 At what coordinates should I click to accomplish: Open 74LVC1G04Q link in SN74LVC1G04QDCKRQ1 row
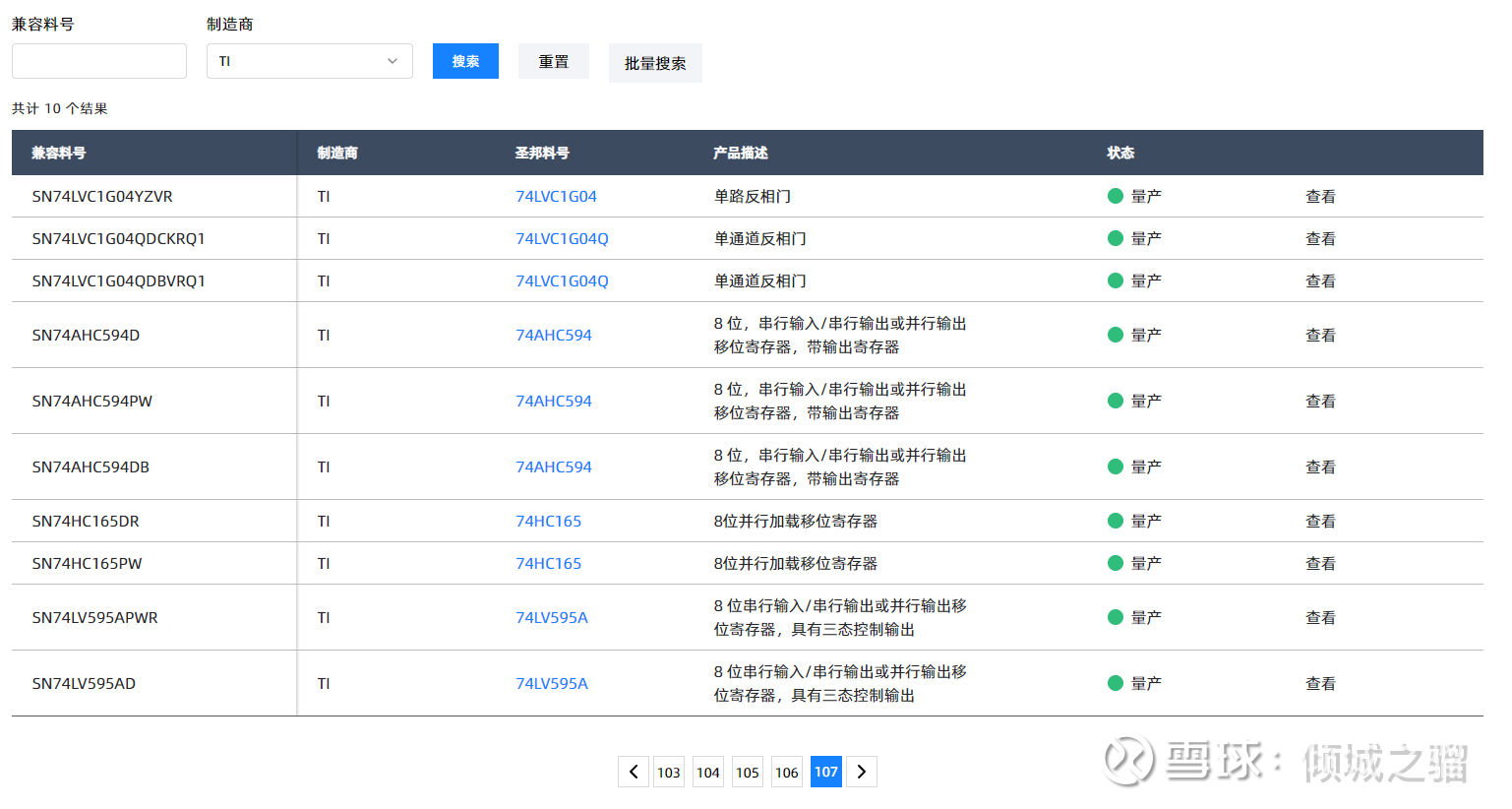[x=562, y=238]
